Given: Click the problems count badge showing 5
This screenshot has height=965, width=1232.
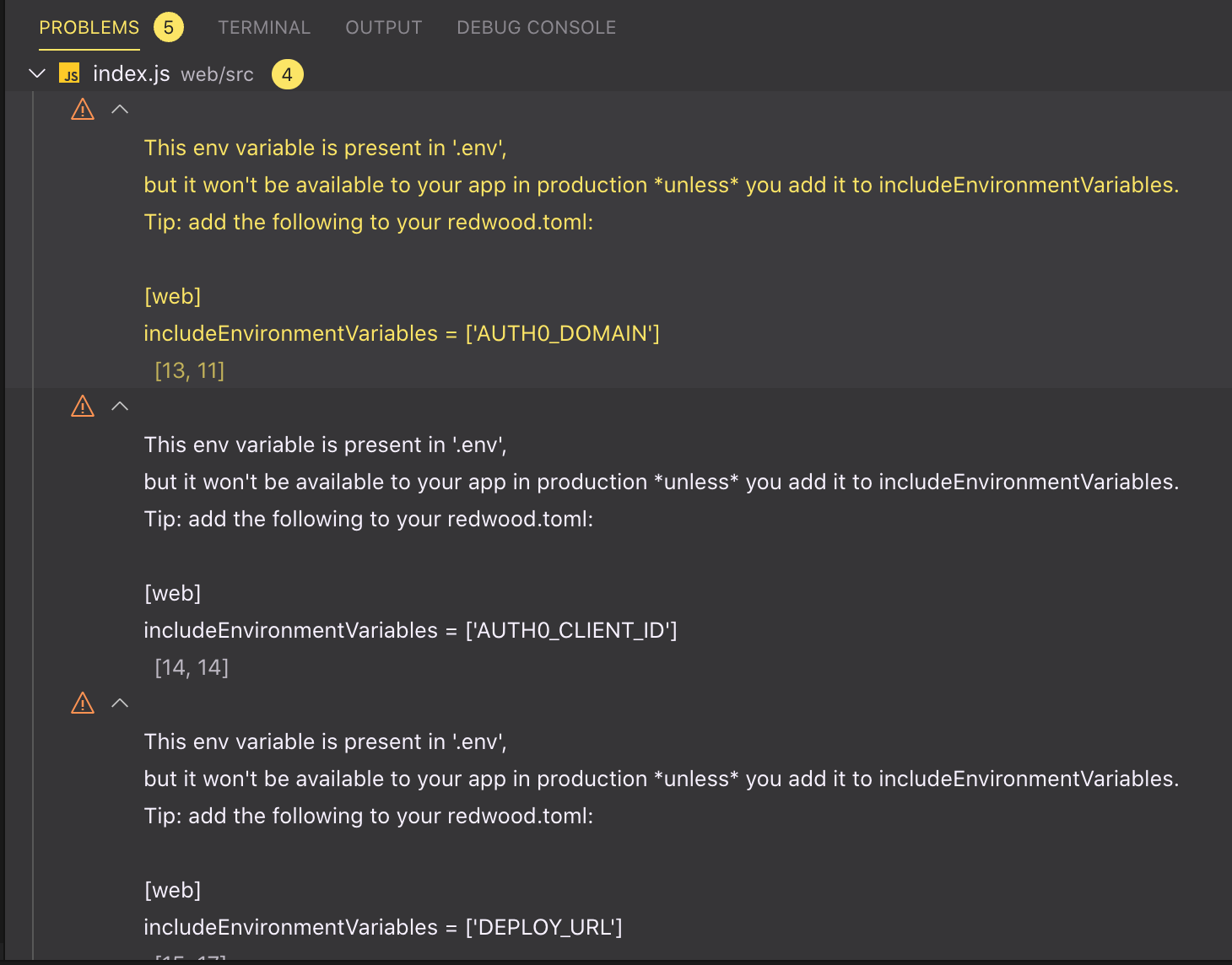Looking at the screenshot, I should pyautogui.click(x=169, y=28).
